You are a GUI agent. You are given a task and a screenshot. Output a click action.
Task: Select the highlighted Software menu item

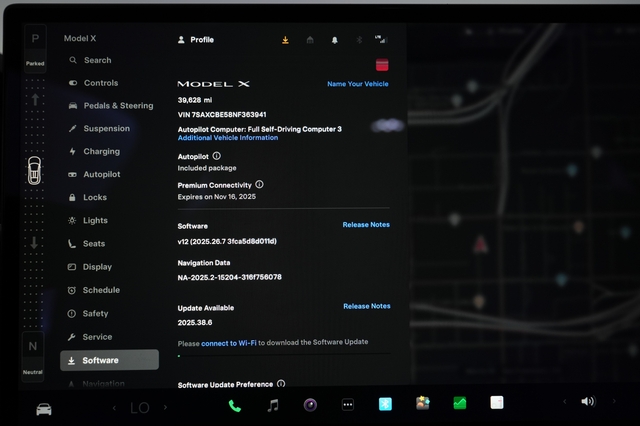[x=109, y=360]
